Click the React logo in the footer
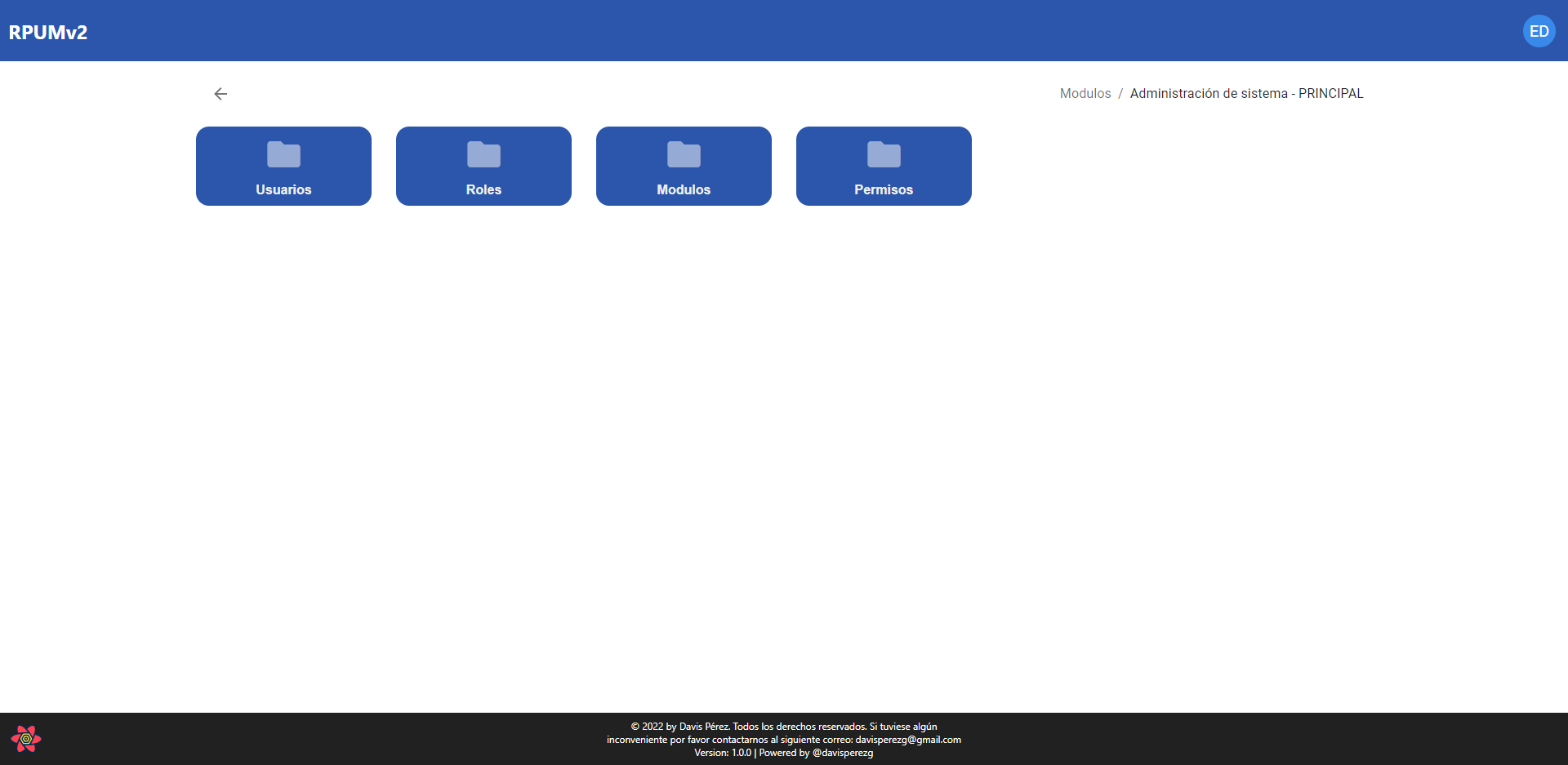 click(x=27, y=739)
